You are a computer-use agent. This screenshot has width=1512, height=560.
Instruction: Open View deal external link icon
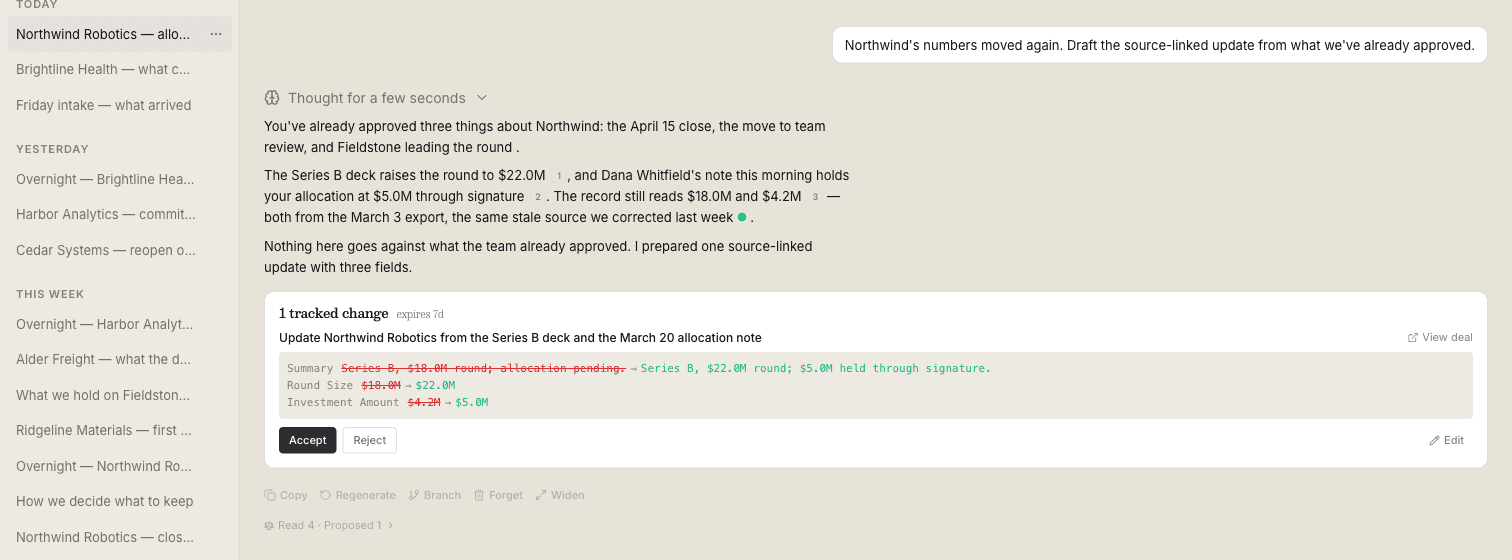1413,338
